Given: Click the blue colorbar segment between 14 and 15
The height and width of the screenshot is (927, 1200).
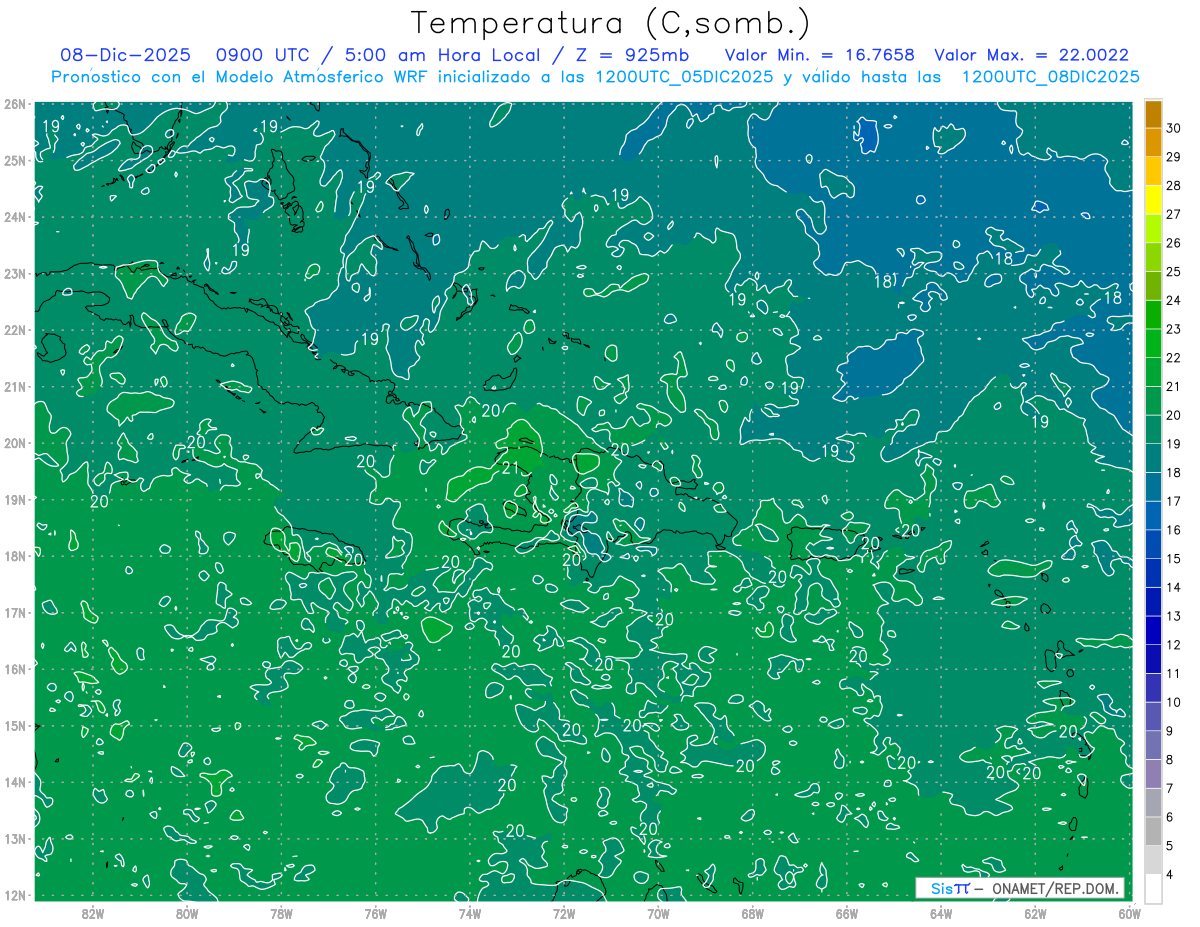Looking at the screenshot, I should click(x=1153, y=573).
